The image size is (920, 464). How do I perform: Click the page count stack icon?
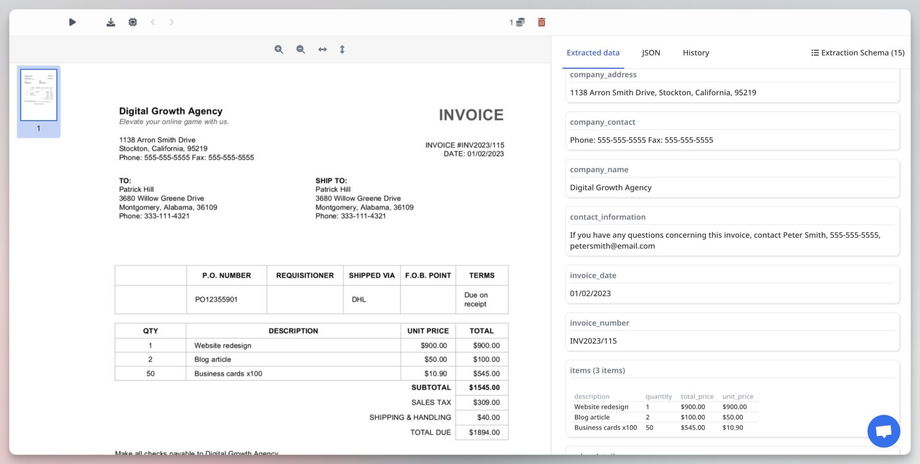[520, 22]
